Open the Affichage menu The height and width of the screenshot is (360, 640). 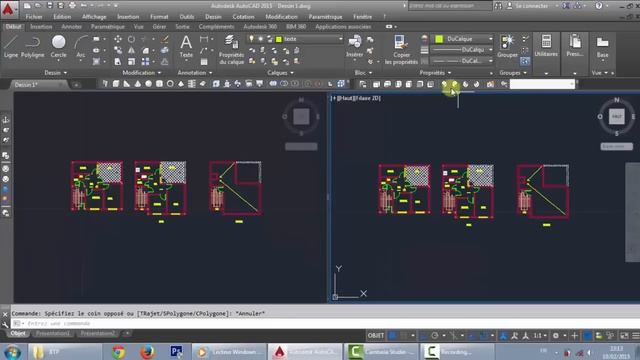pos(94,17)
